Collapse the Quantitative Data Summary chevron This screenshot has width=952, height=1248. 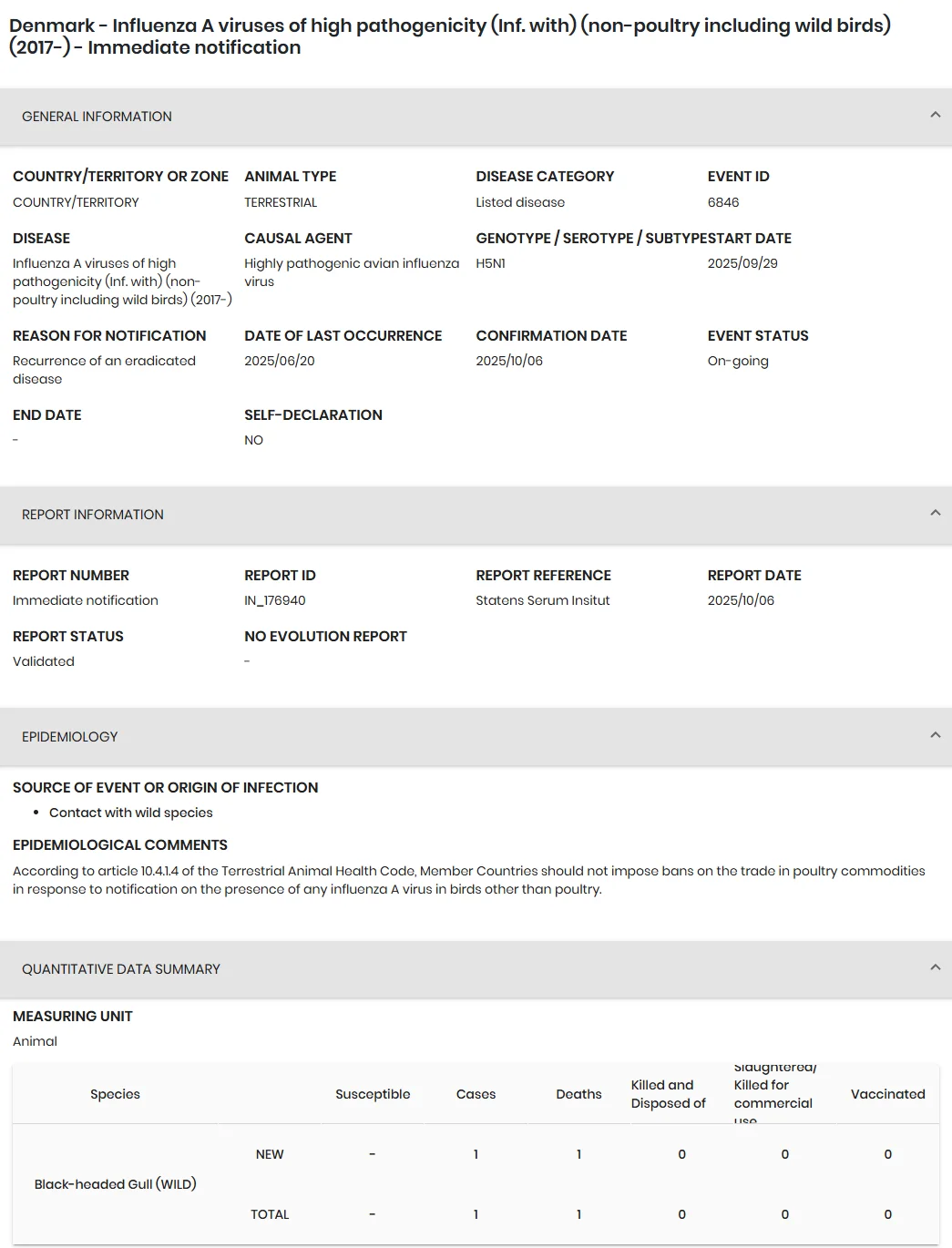tap(935, 967)
